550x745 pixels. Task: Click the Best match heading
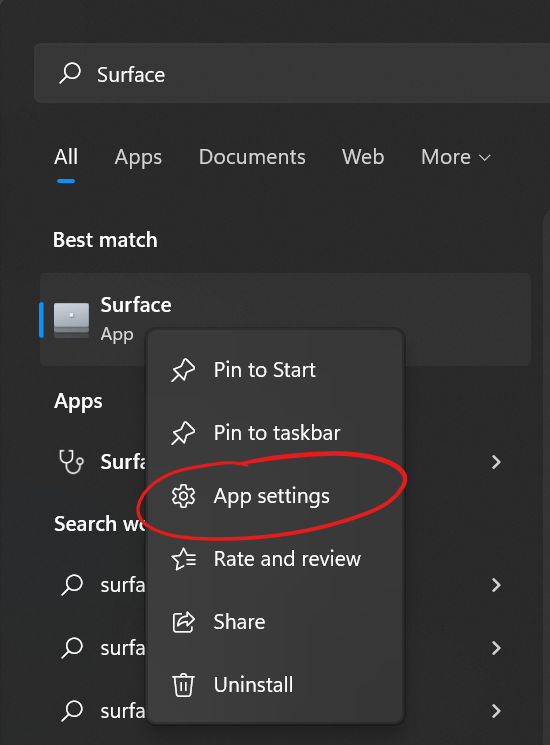[105, 240]
